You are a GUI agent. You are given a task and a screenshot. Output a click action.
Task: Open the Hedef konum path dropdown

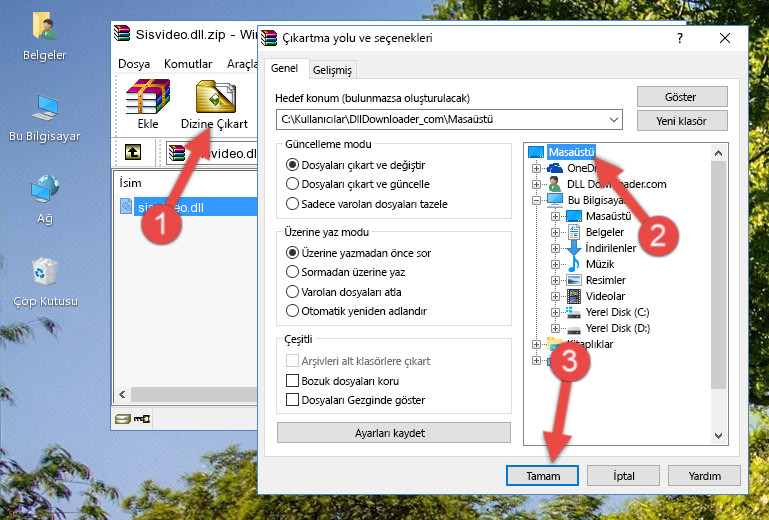coord(614,119)
